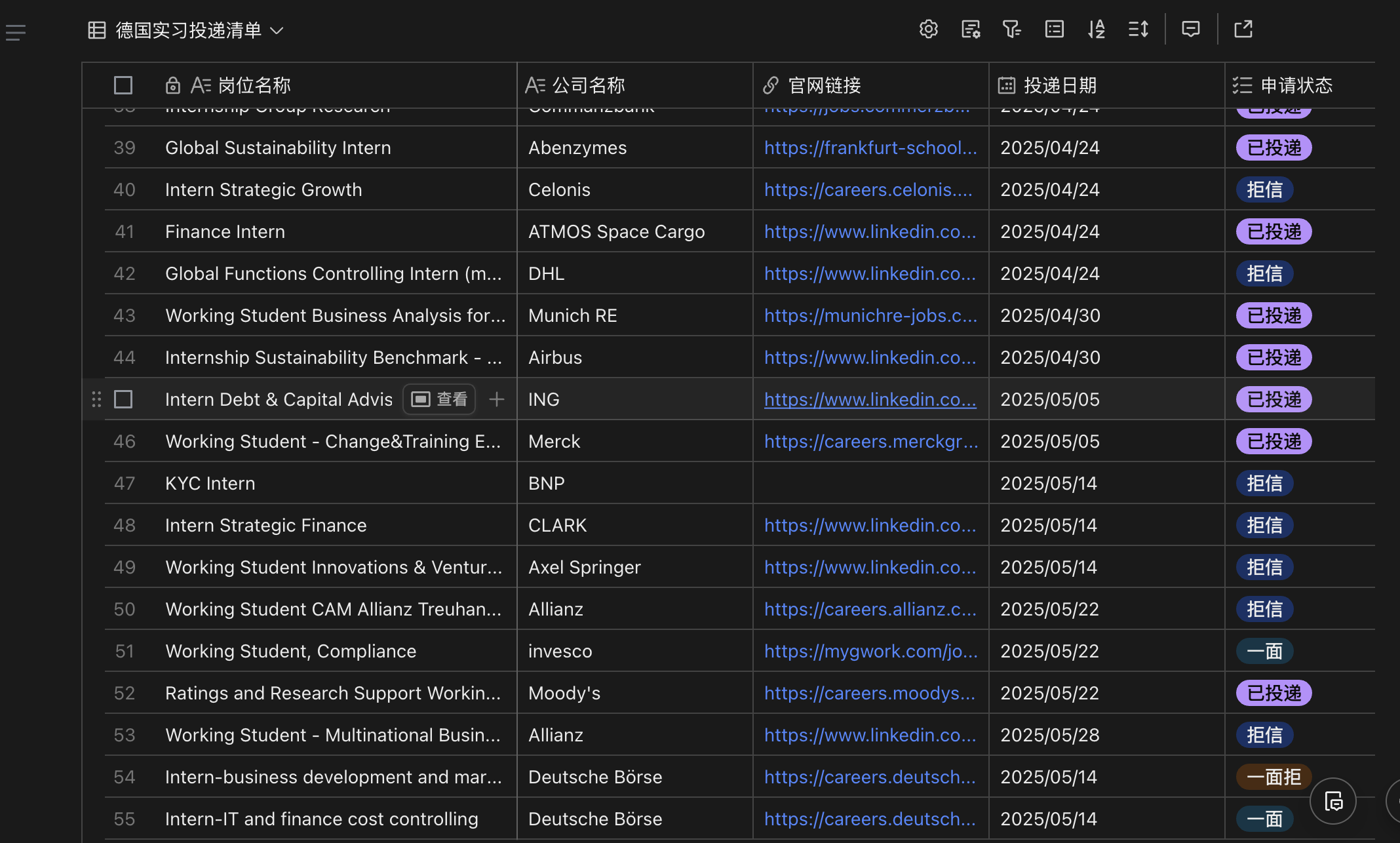
Task: Open the sidebar menu icon
Action: 16,32
